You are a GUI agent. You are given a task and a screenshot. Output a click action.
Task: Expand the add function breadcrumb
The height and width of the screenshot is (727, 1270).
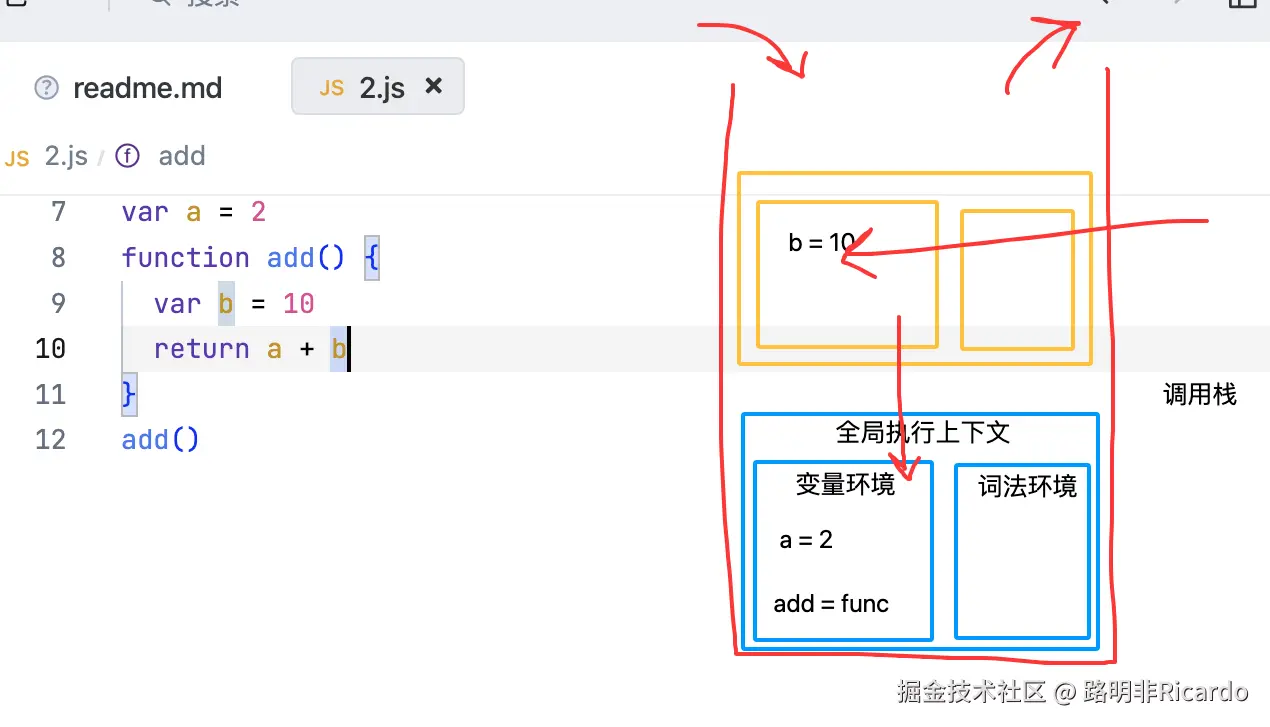tap(181, 156)
